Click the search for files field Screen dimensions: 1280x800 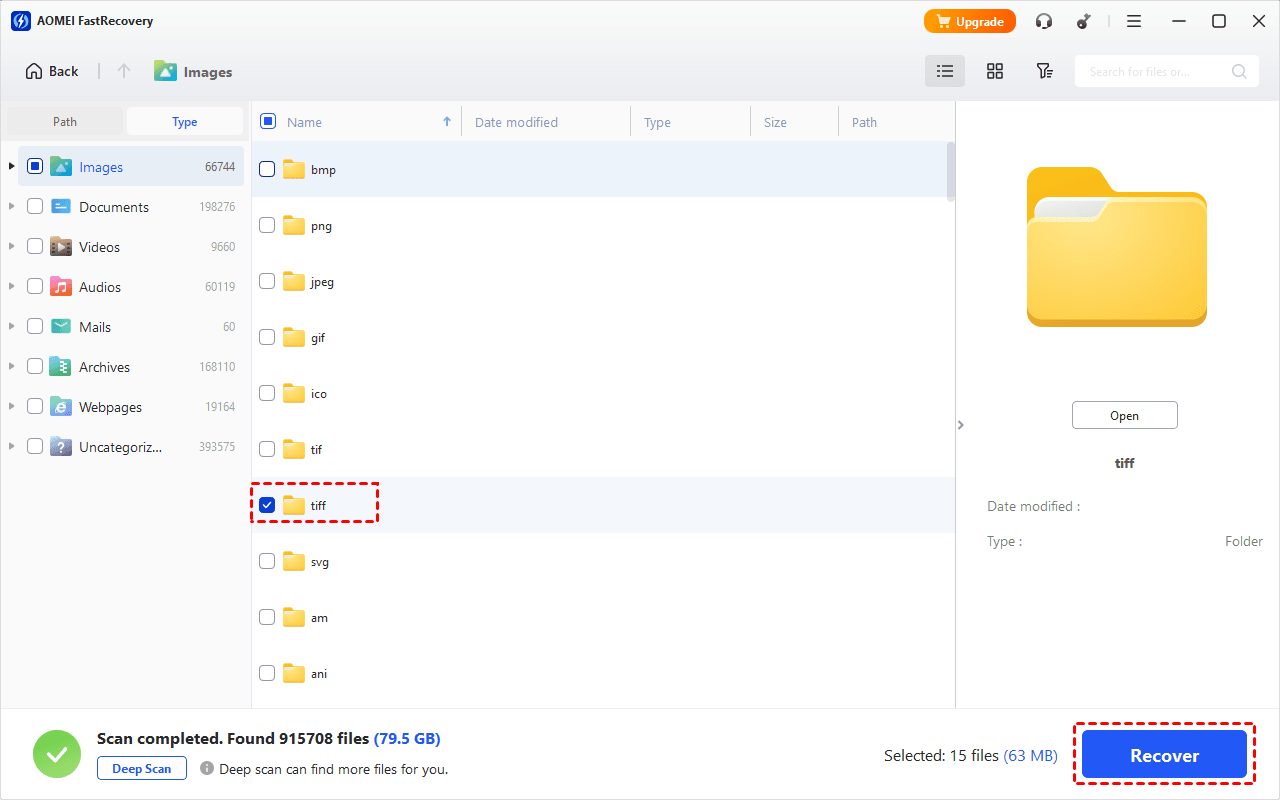click(1155, 71)
